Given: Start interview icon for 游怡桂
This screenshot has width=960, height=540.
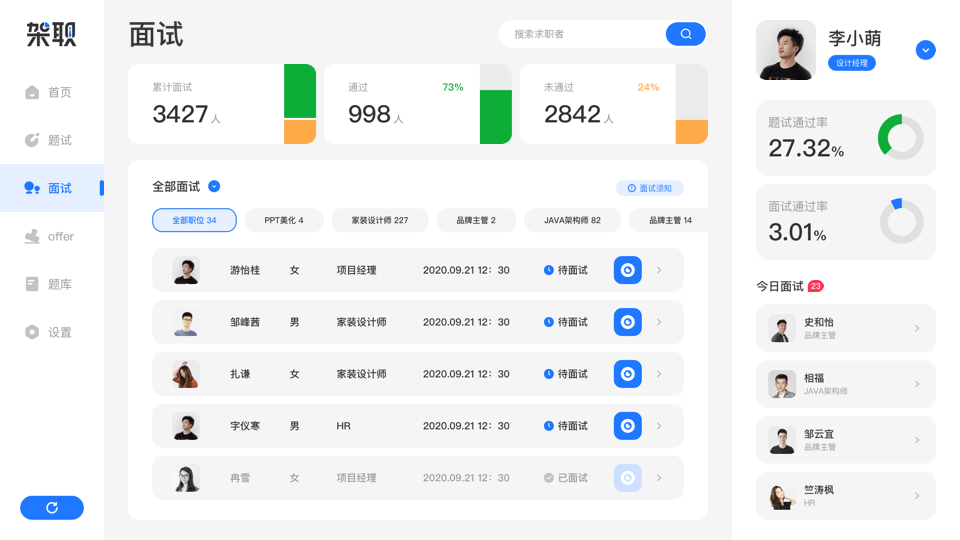Looking at the screenshot, I should [x=628, y=270].
